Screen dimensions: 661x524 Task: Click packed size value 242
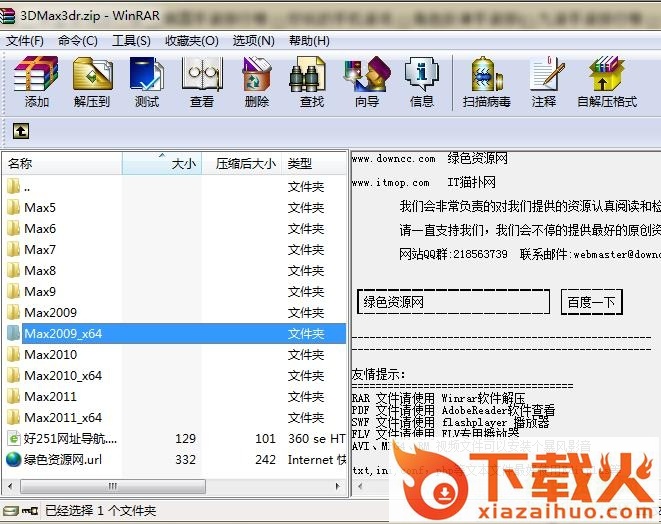pos(265,460)
